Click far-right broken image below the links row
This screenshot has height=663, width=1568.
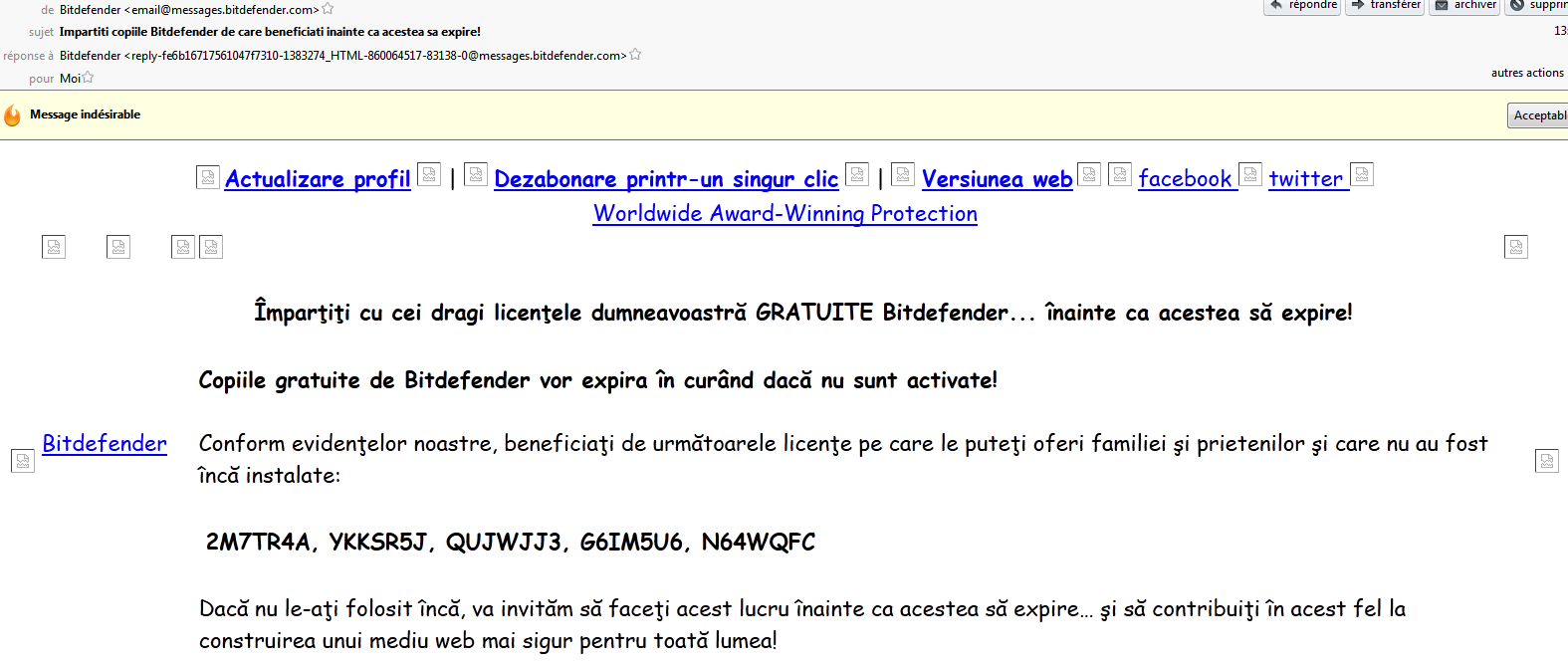point(1516,247)
